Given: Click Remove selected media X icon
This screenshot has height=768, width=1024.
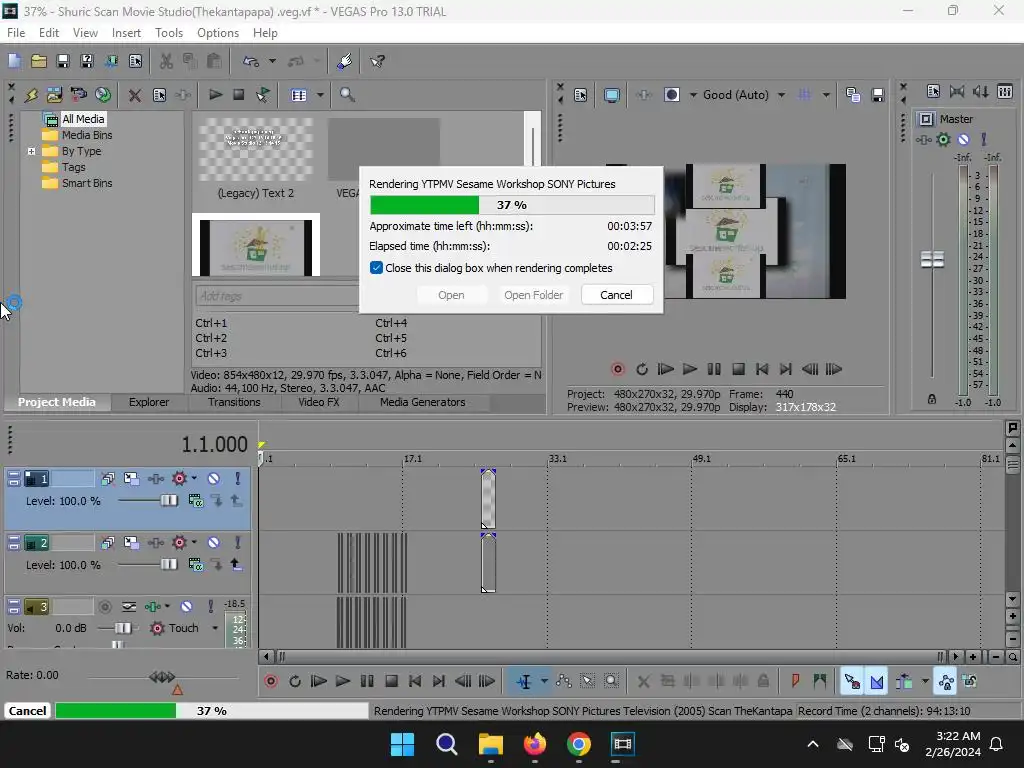Looking at the screenshot, I should pyautogui.click(x=135, y=95).
